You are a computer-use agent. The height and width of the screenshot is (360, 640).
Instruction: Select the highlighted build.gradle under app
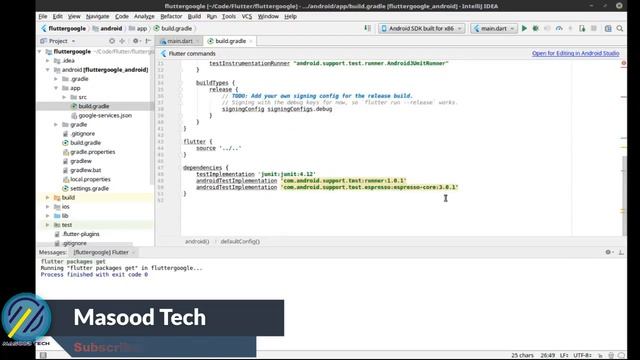(94, 106)
